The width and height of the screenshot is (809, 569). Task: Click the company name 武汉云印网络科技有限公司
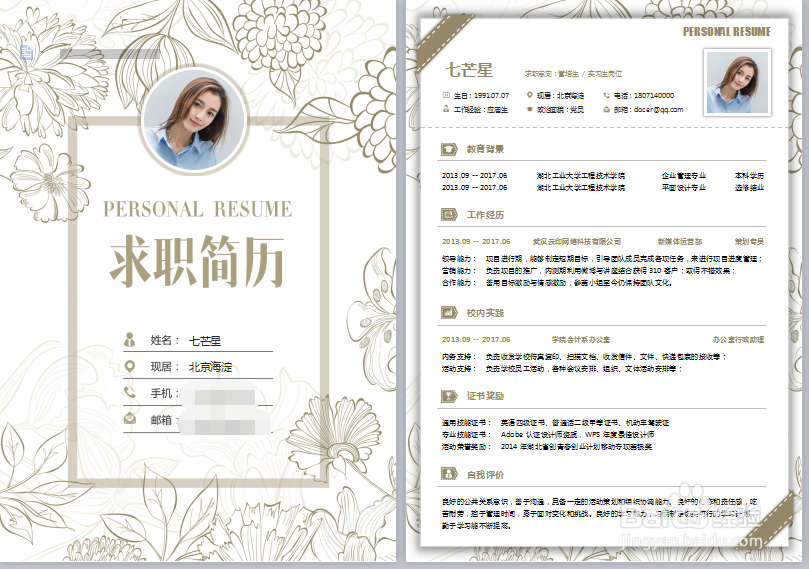[x=577, y=241]
